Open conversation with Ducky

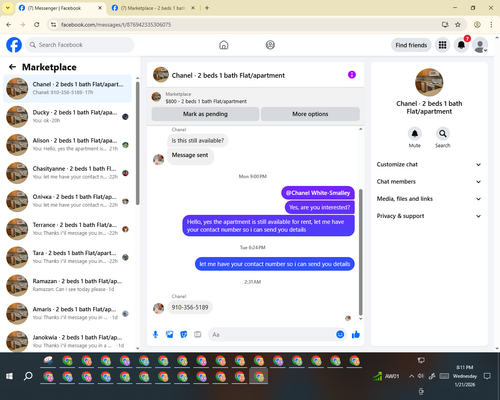(x=67, y=116)
